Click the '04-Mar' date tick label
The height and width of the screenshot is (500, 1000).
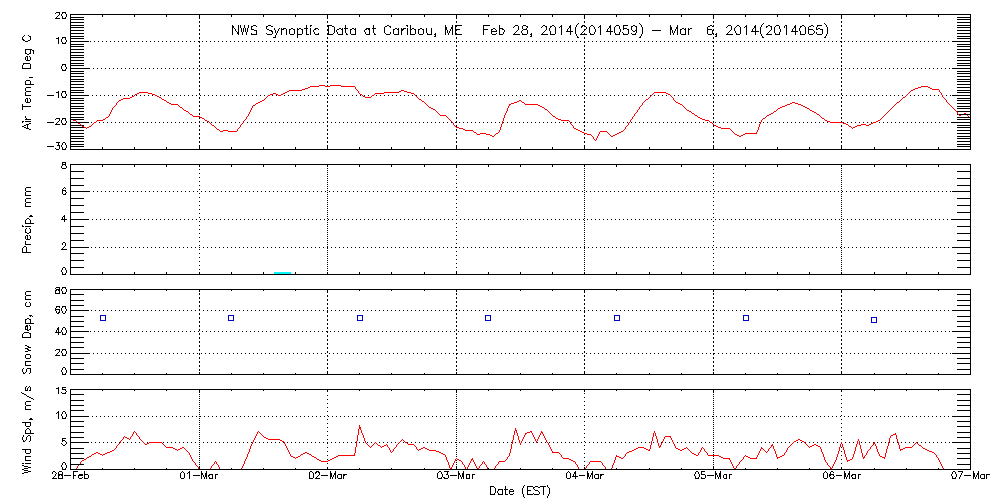585,478
